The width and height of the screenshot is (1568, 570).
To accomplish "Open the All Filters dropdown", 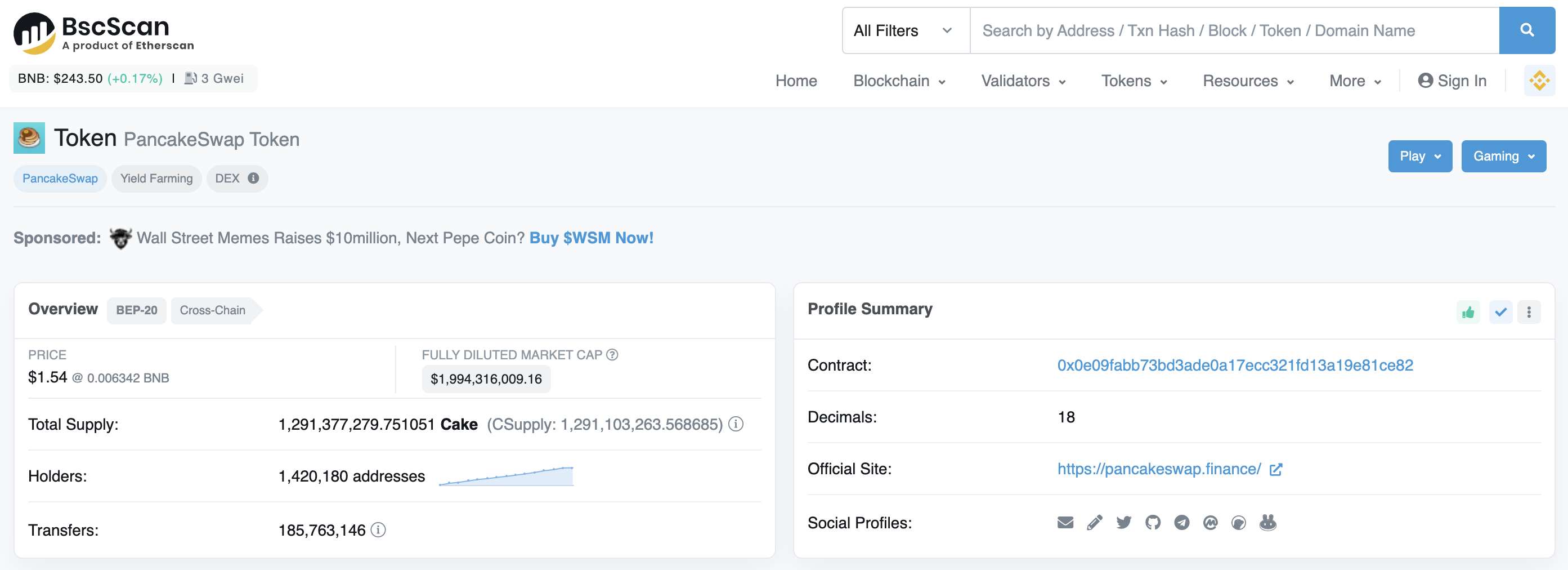I will [x=906, y=30].
